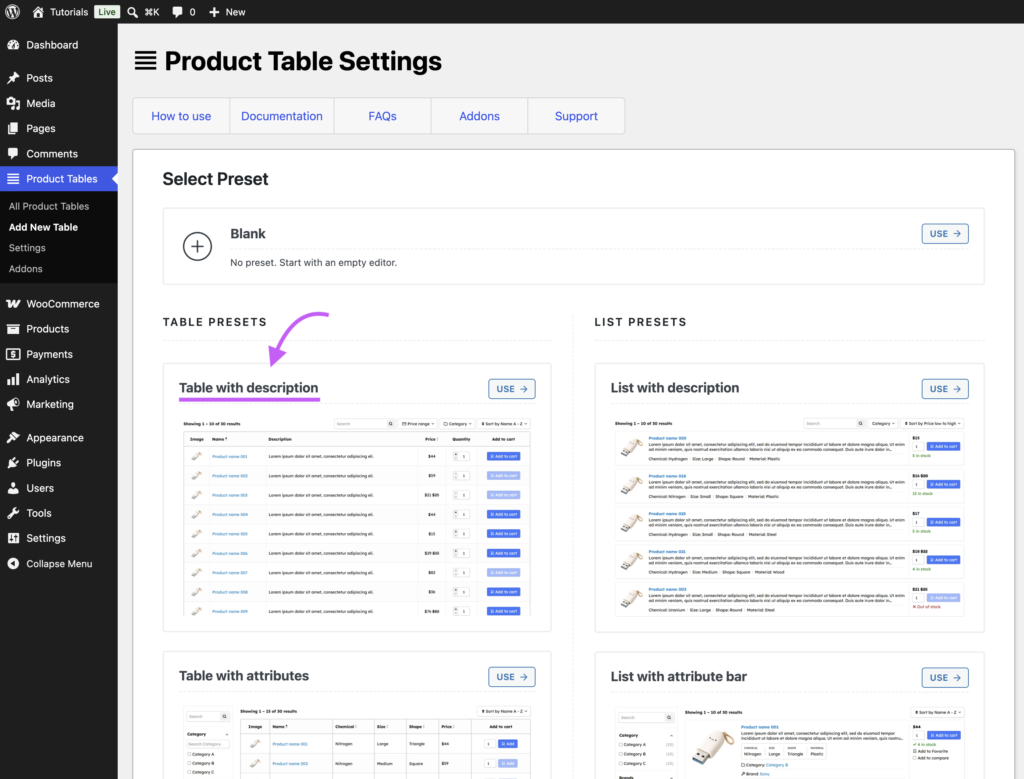The image size is (1024, 779).
Task: Click the Posts pin icon
Action: tap(13, 78)
